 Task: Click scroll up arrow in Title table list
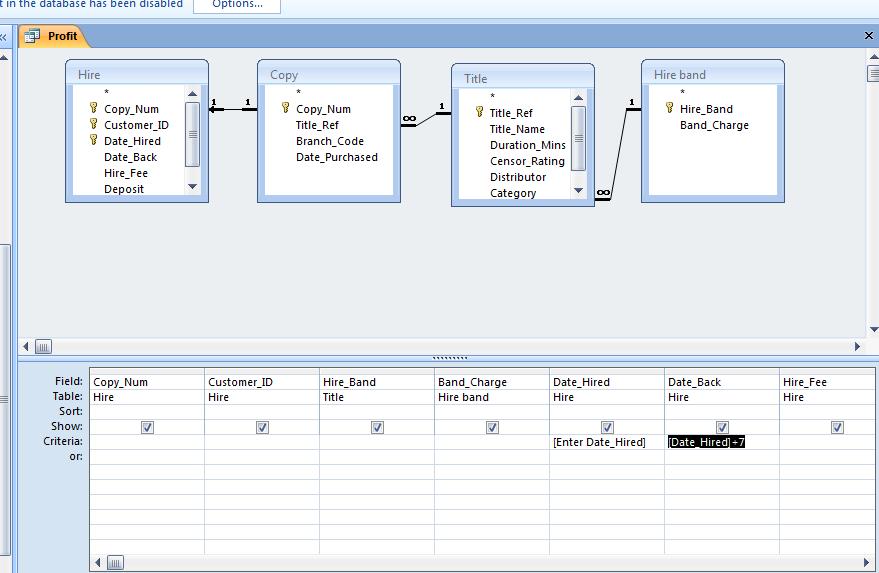pos(579,98)
